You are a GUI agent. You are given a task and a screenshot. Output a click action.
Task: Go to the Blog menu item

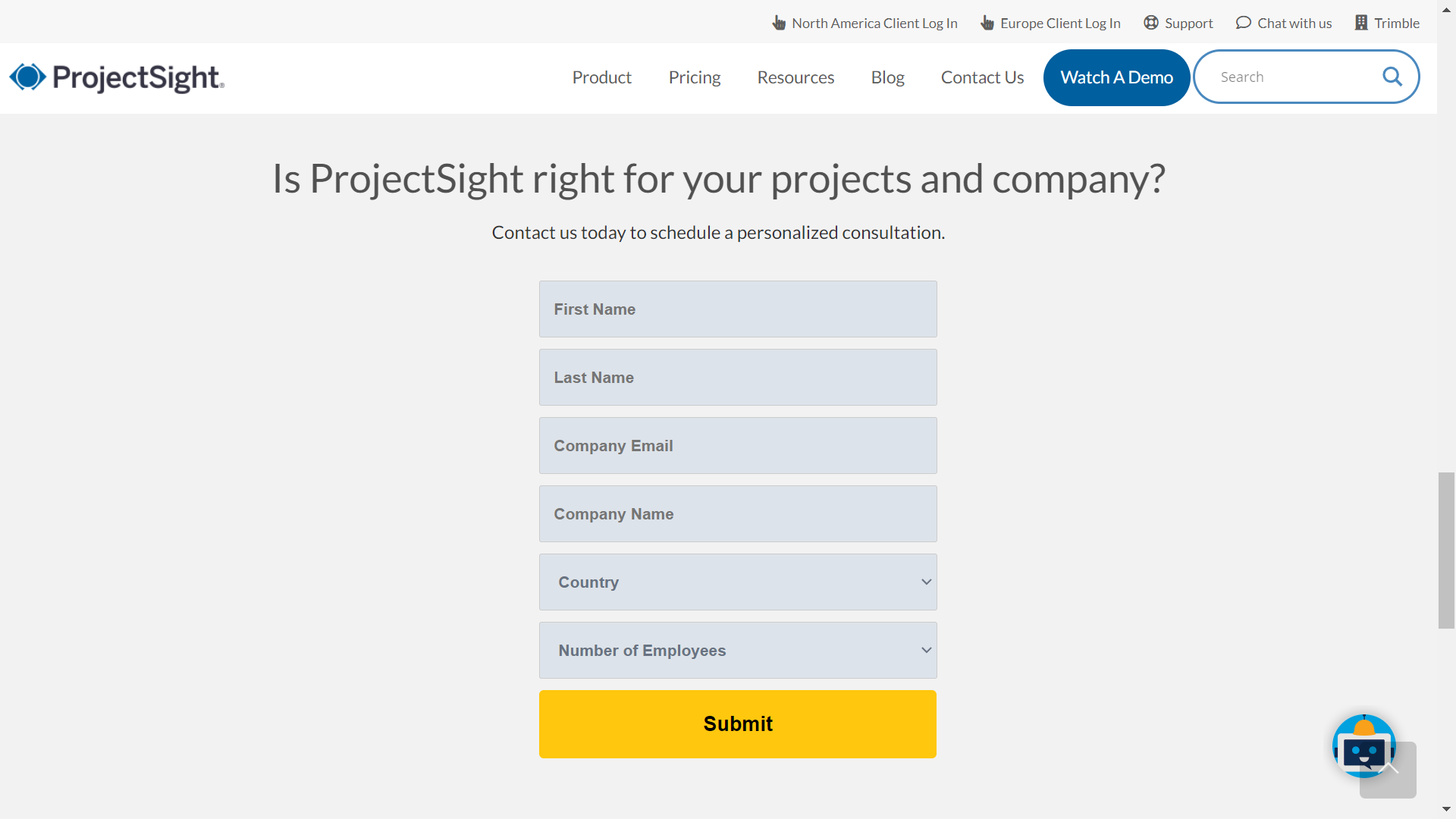click(887, 77)
